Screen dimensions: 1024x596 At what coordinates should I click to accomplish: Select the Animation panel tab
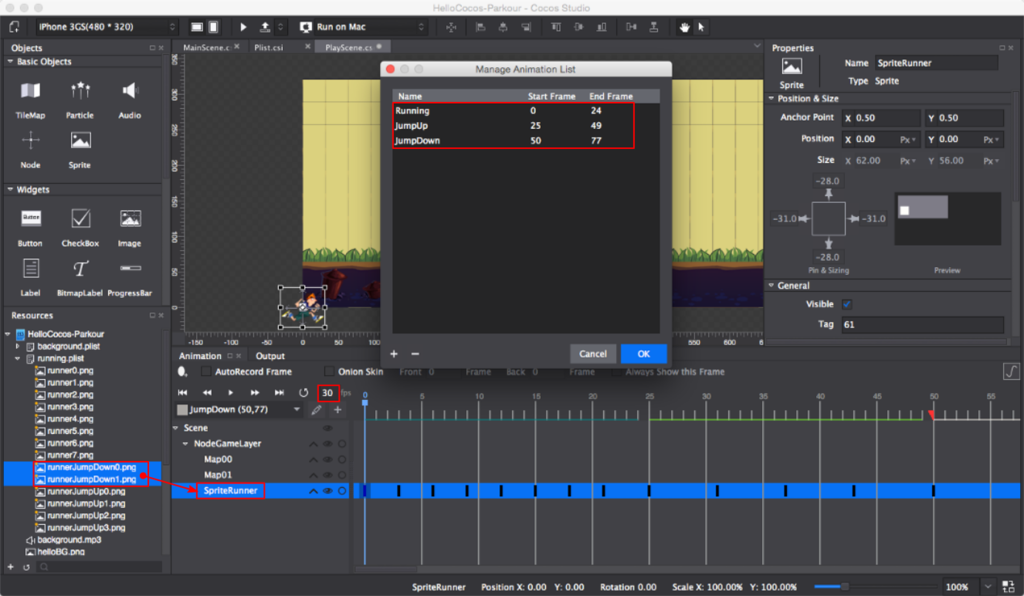[x=200, y=356]
